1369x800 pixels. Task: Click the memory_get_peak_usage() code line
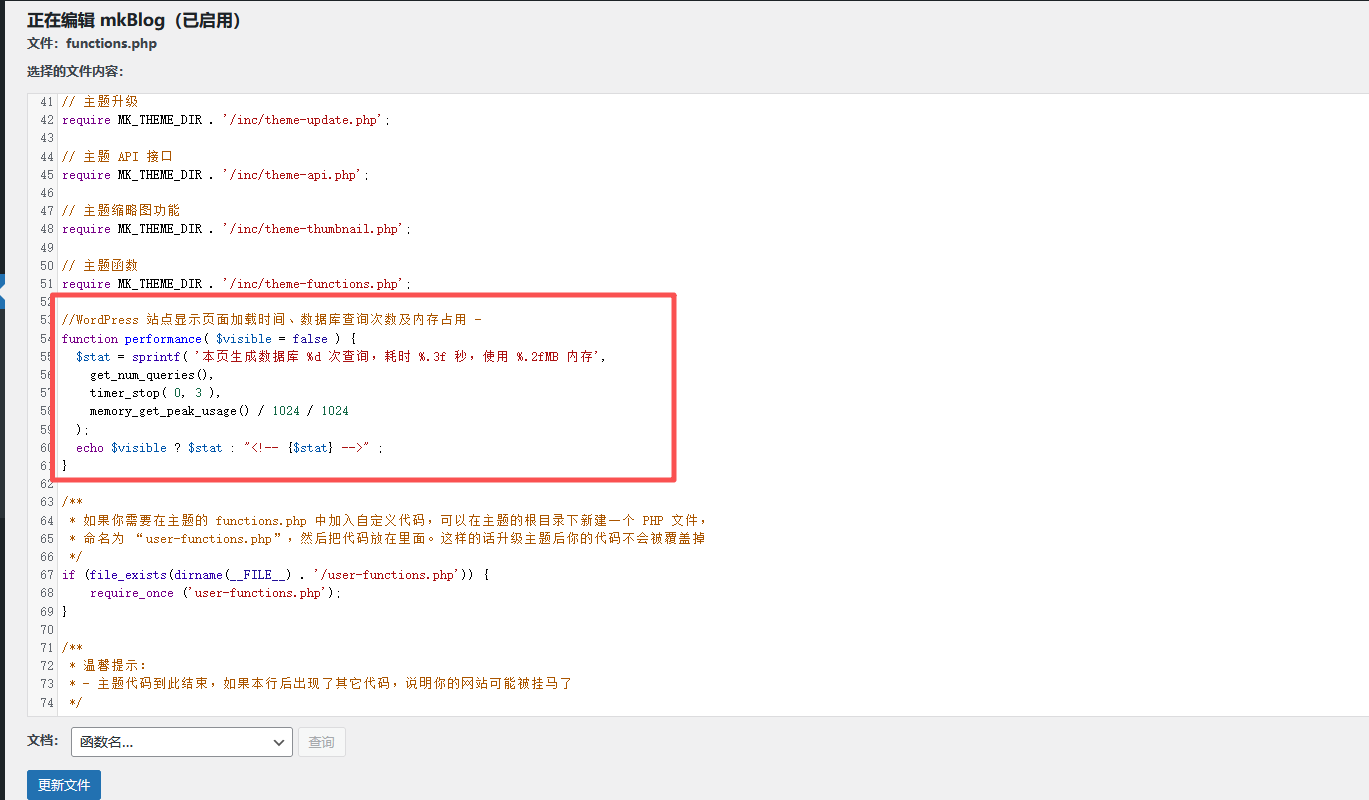(218, 411)
